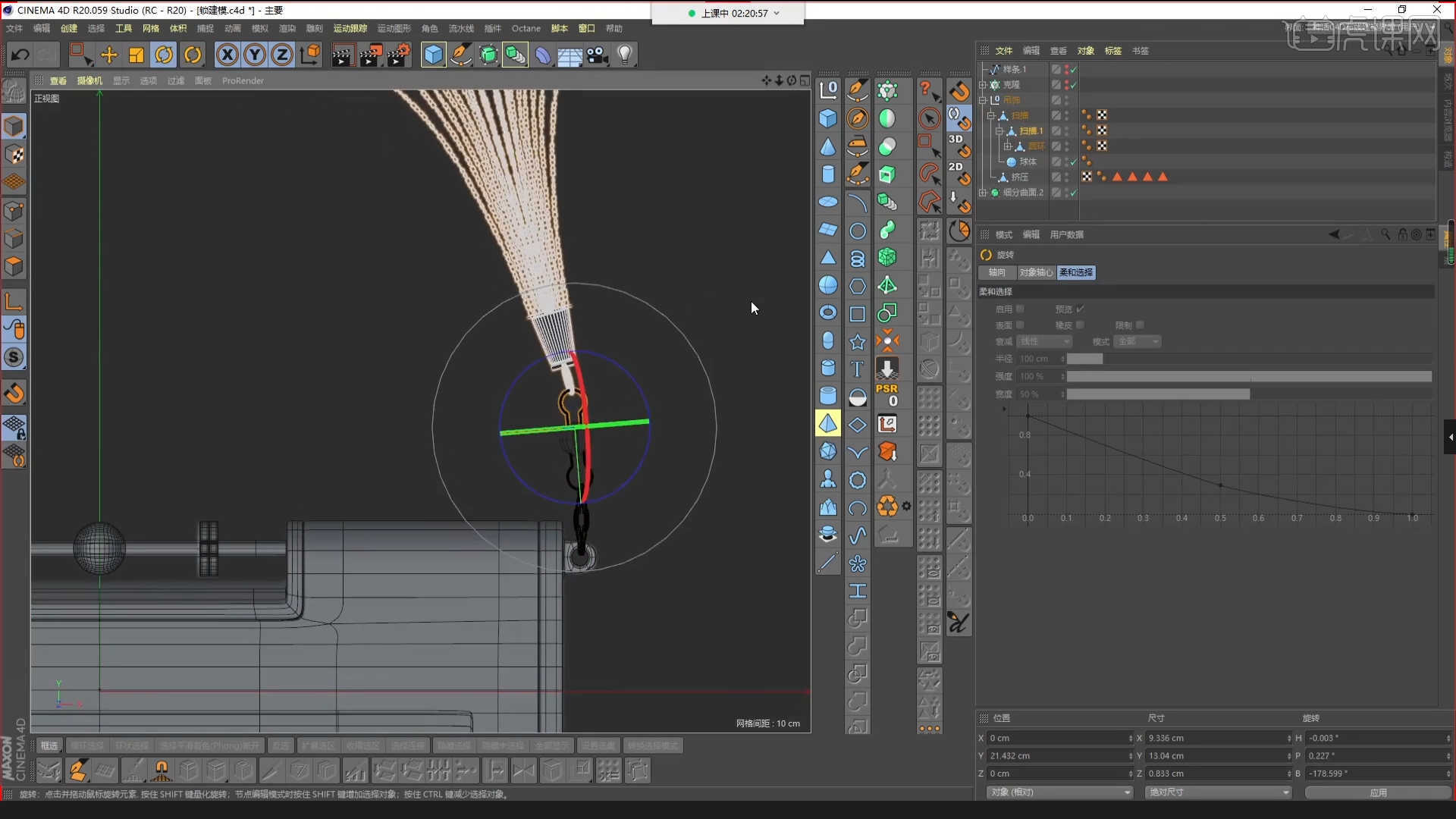Image resolution: width=1456 pixels, height=819 pixels.
Task: Switch to the 轴向 tab
Action: 997,272
